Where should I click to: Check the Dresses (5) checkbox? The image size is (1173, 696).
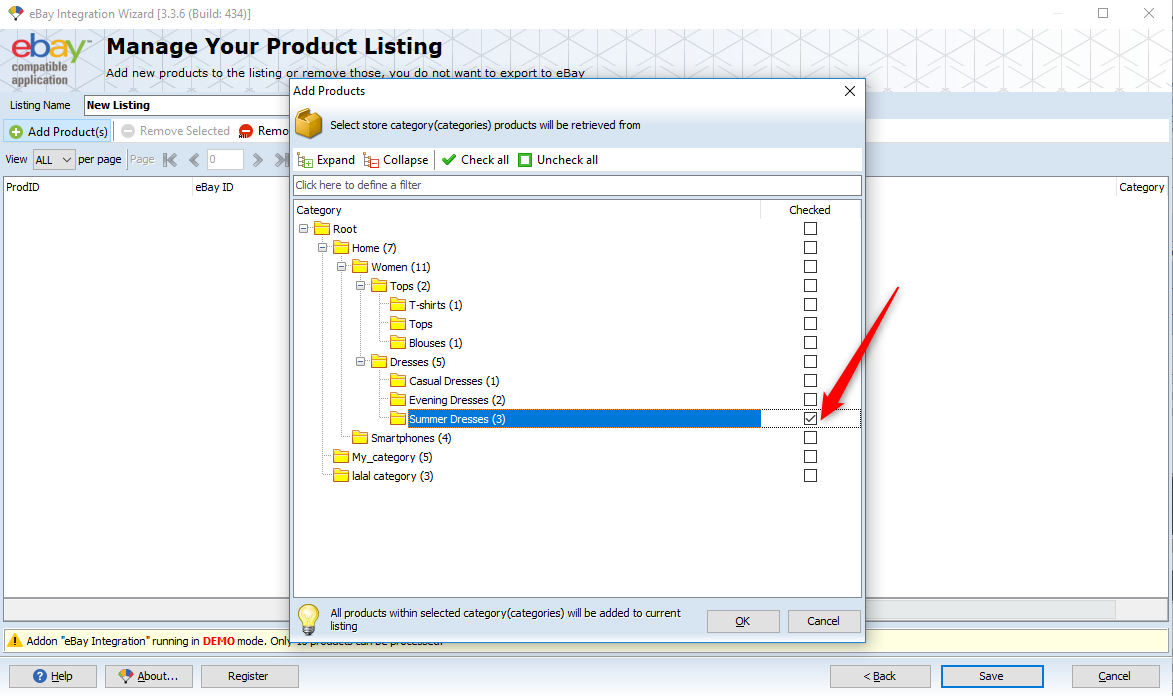coord(810,361)
